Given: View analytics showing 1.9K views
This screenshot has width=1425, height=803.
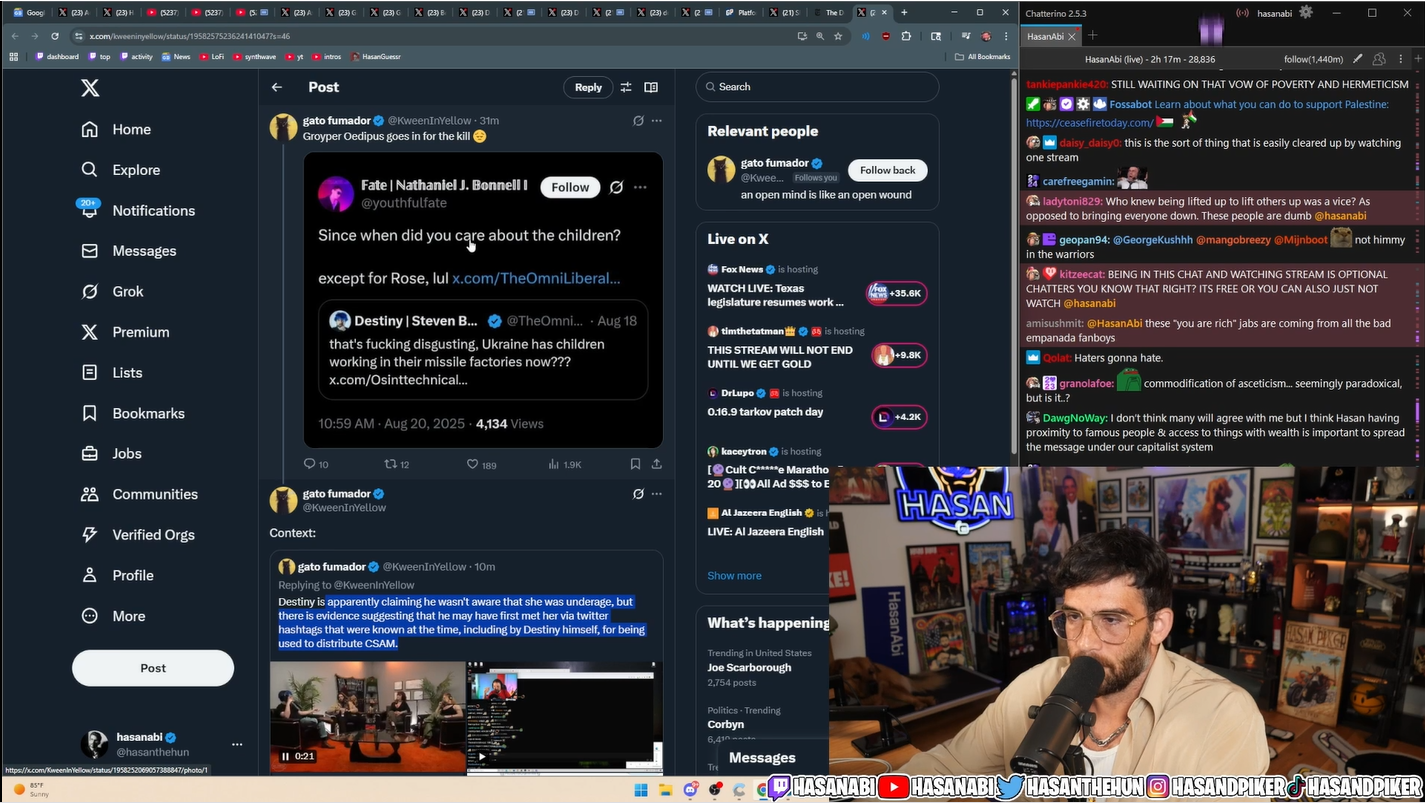Looking at the screenshot, I should coord(565,464).
